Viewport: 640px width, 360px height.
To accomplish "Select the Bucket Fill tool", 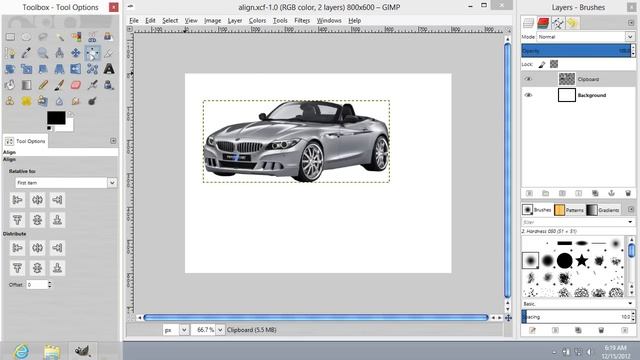I will tap(10, 85).
